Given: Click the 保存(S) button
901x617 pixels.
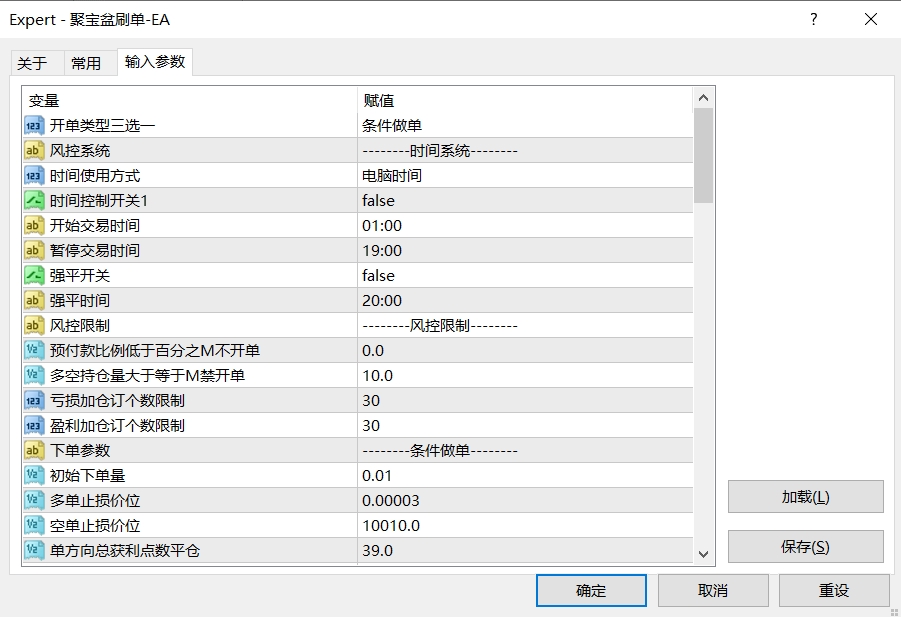Looking at the screenshot, I should [805, 546].
